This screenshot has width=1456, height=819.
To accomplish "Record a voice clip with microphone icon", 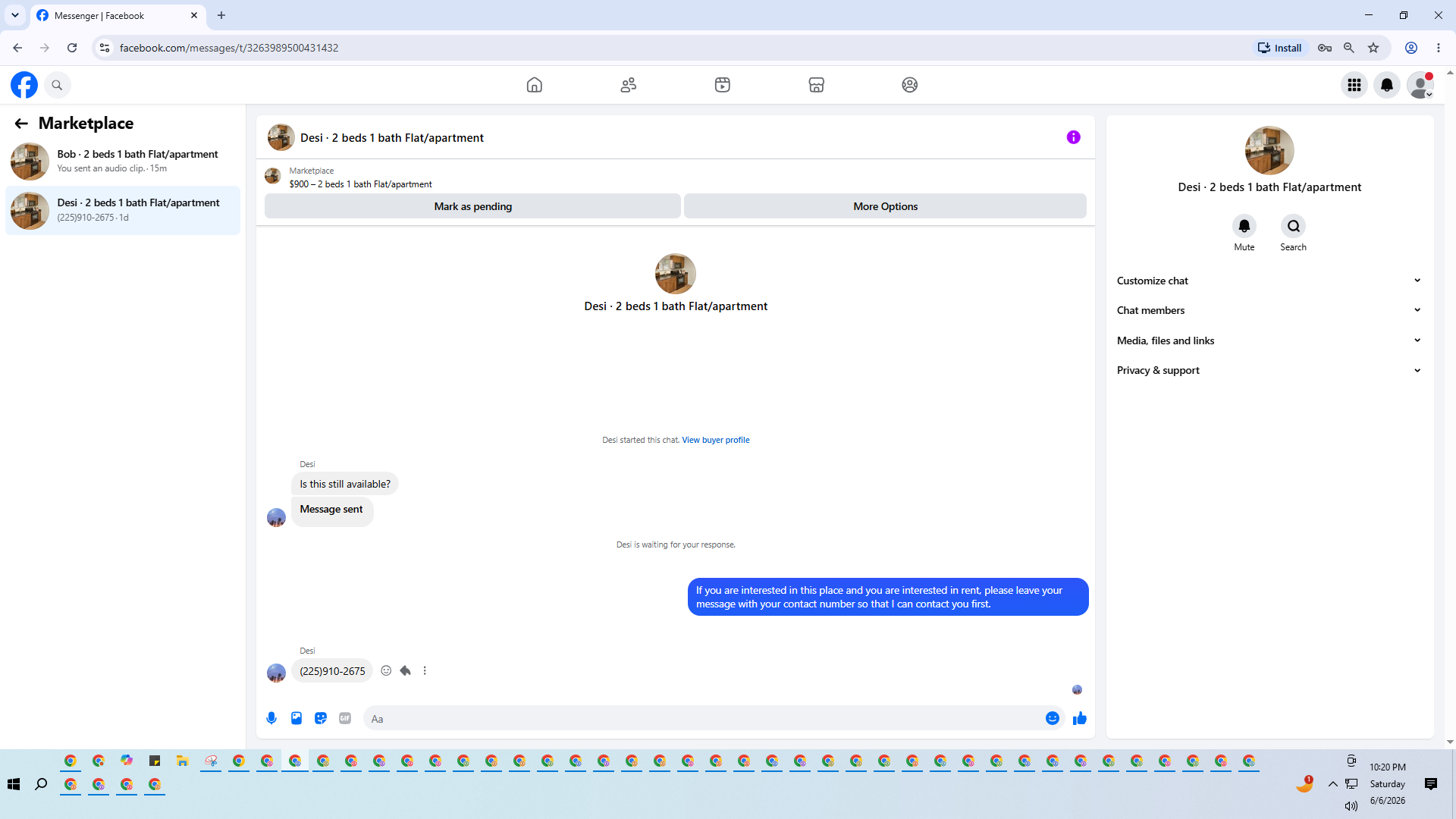I will tap(271, 718).
